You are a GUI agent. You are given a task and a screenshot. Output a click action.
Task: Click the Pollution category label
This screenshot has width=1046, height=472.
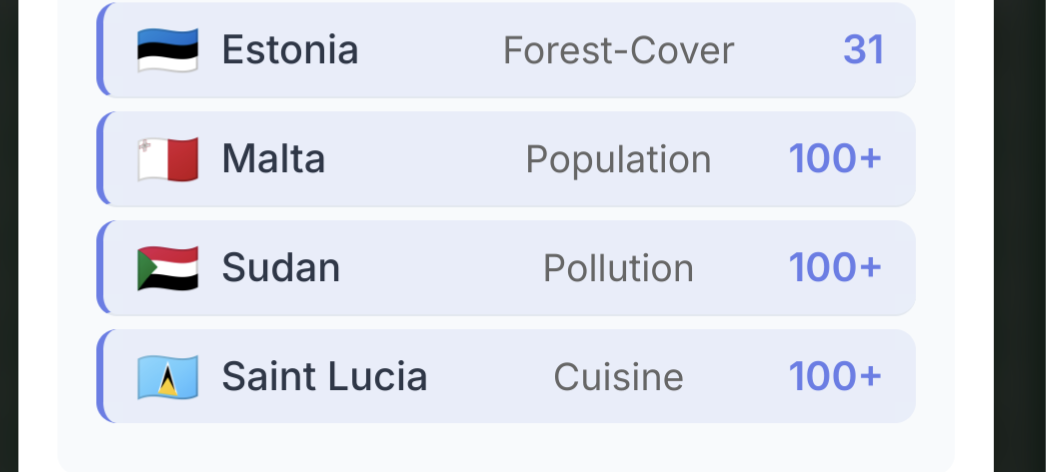pyautogui.click(x=618, y=268)
